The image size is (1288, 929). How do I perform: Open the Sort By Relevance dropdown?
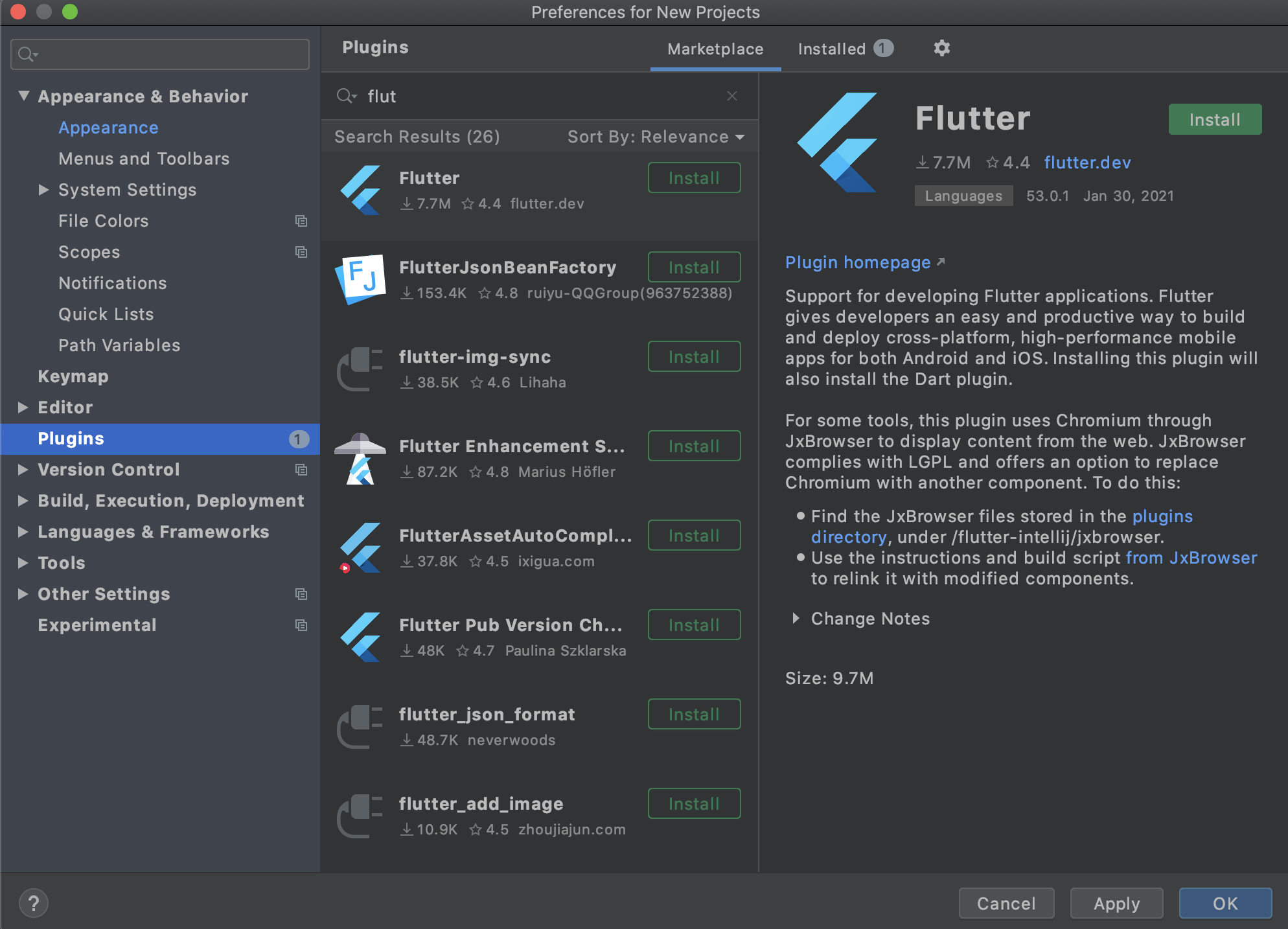coord(656,137)
